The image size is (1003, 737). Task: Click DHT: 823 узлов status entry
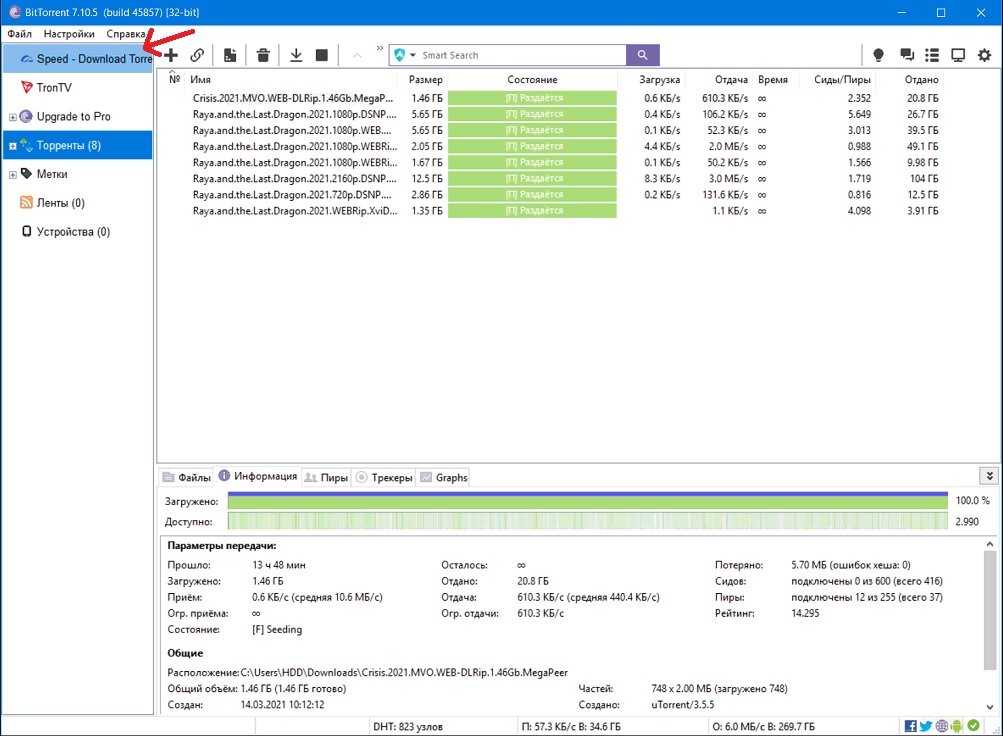pos(407,727)
